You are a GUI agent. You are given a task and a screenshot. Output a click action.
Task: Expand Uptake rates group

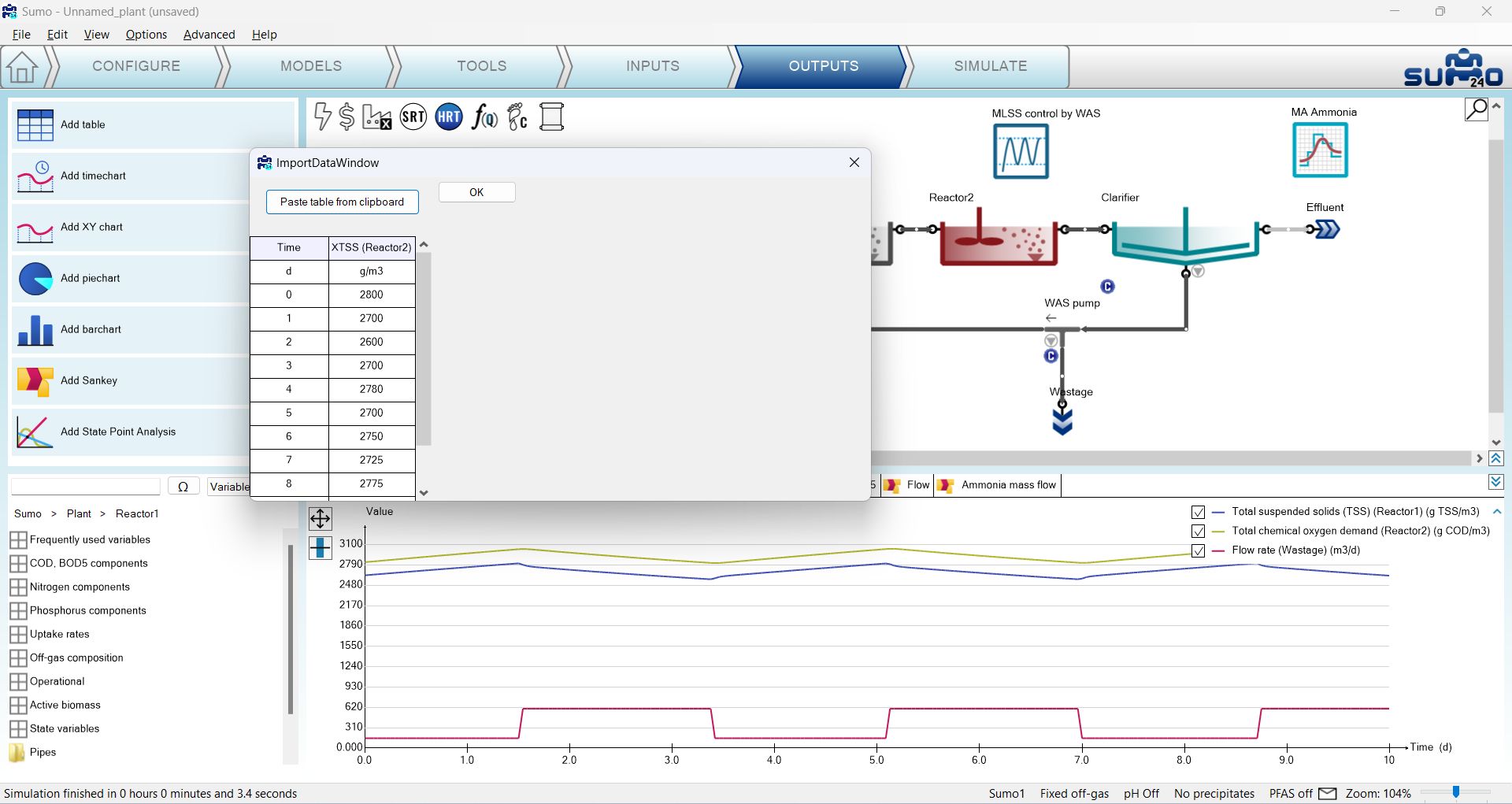pyautogui.click(x=18, y=635)
